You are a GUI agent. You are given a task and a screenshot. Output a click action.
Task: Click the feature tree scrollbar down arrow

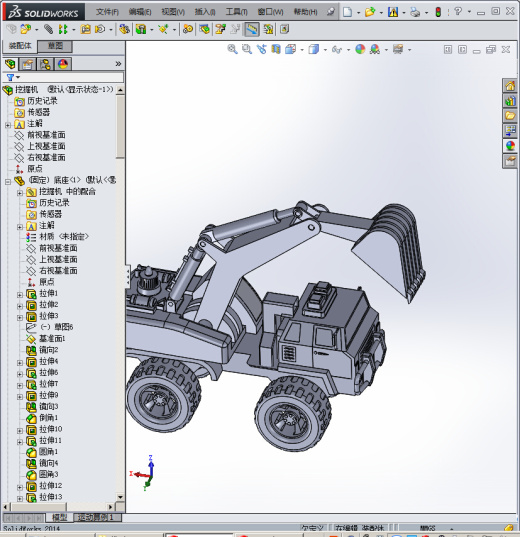120,497
